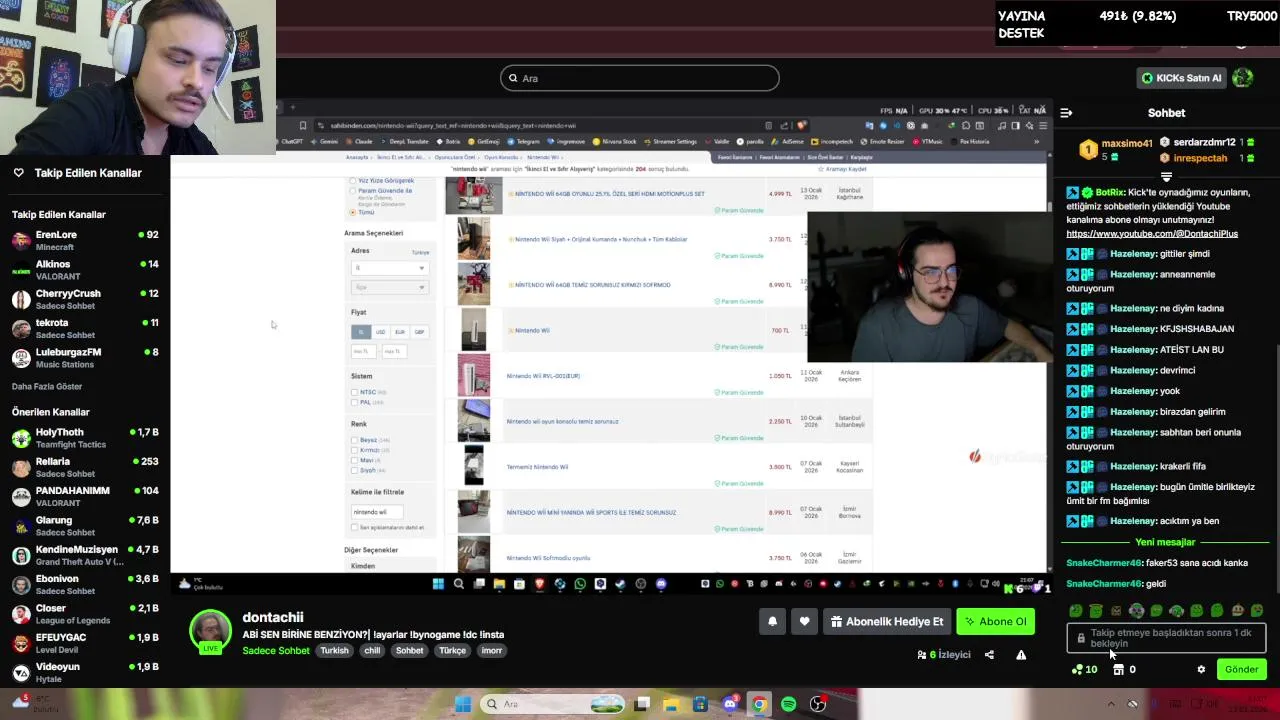Open the İlçe district dropdown under Adres

point(389,287)
